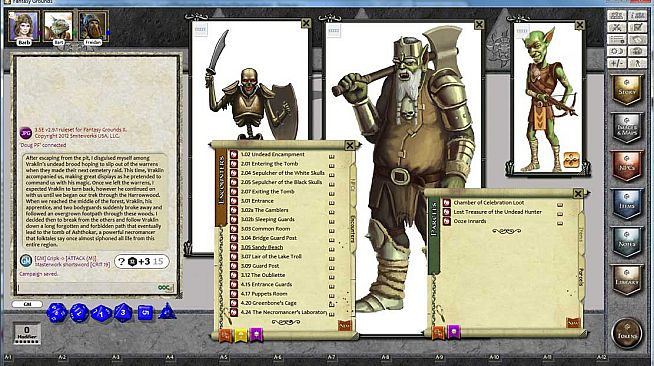Click New in the Encounters window
The image size is (654, 366).
point(345,325)
